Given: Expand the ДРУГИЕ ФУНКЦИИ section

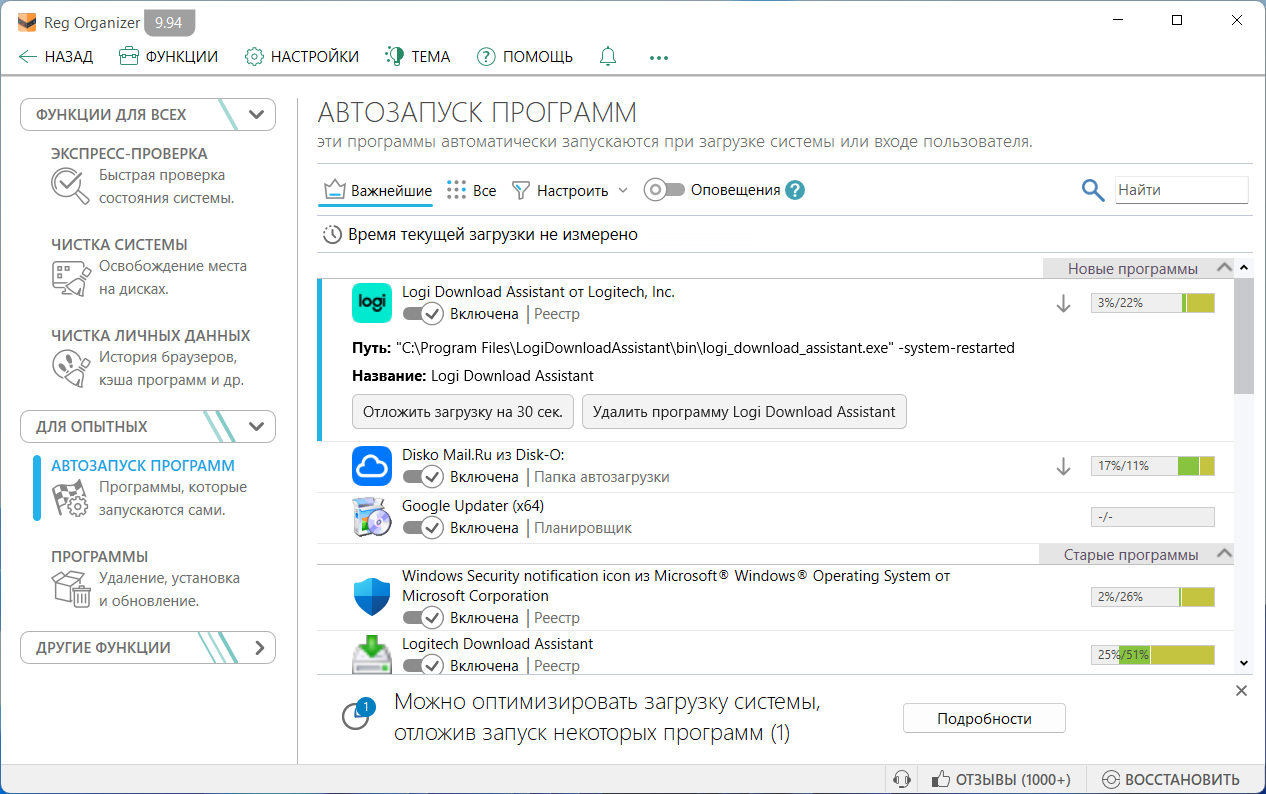Looking at the screenshot, I should click(x=148, y=647).
